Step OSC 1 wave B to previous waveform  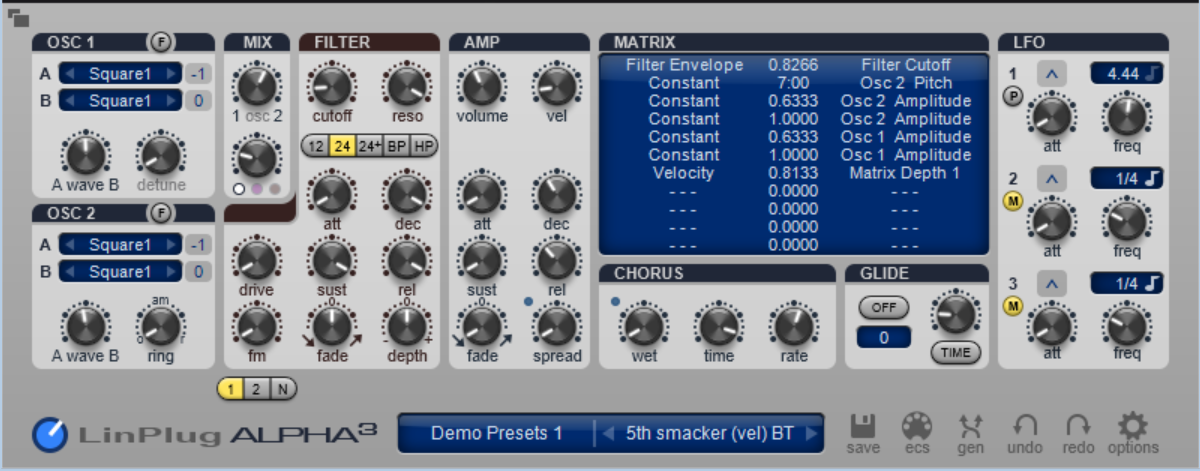coord(68,101)
